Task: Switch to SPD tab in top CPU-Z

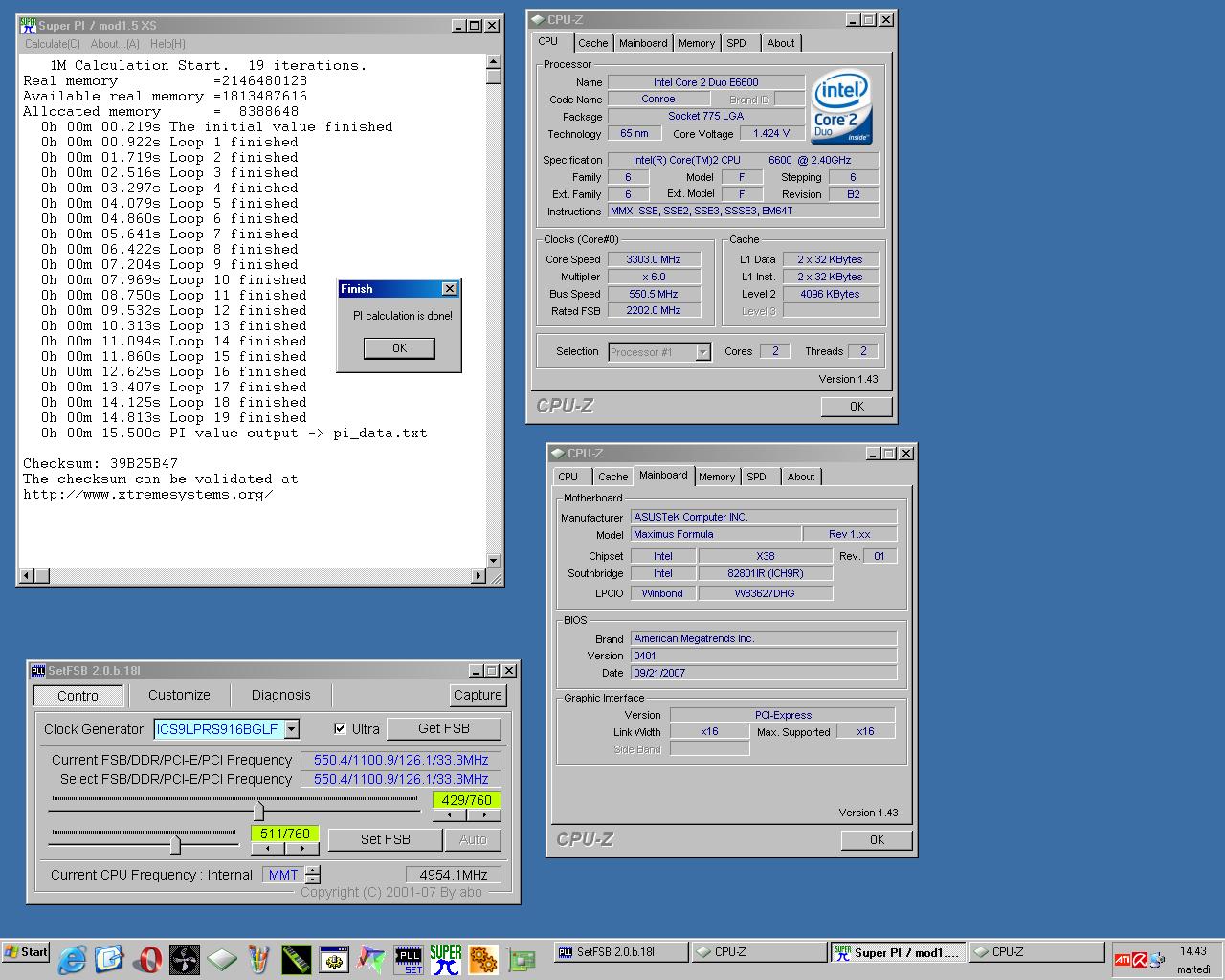Action: tap(736, 43)
